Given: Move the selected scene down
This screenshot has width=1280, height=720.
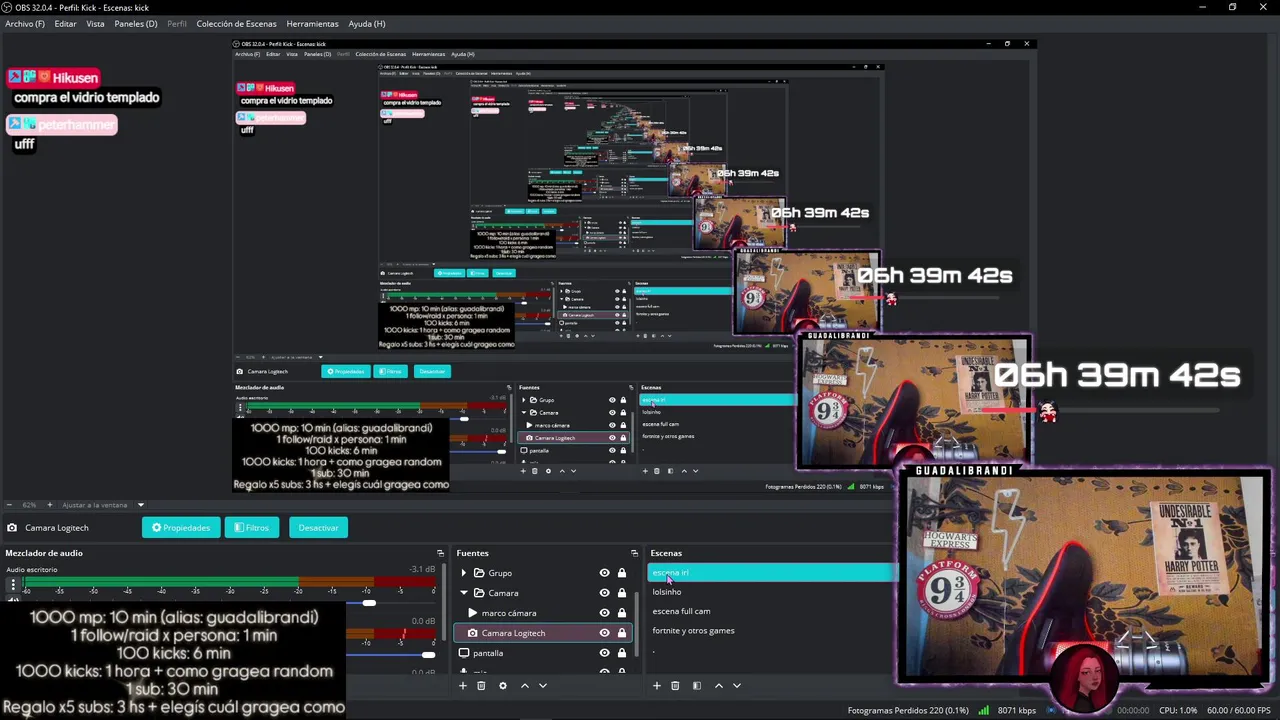Looking at the screenshot, I should [737, 686].
